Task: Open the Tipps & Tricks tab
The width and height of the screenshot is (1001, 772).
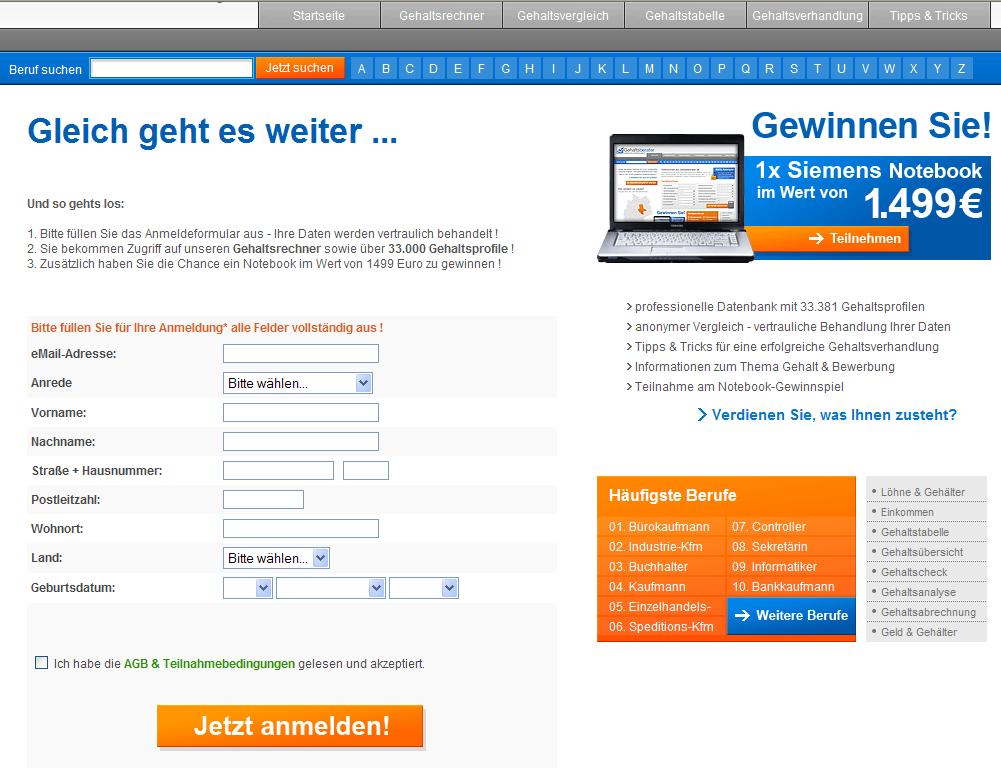Action: 928,15
